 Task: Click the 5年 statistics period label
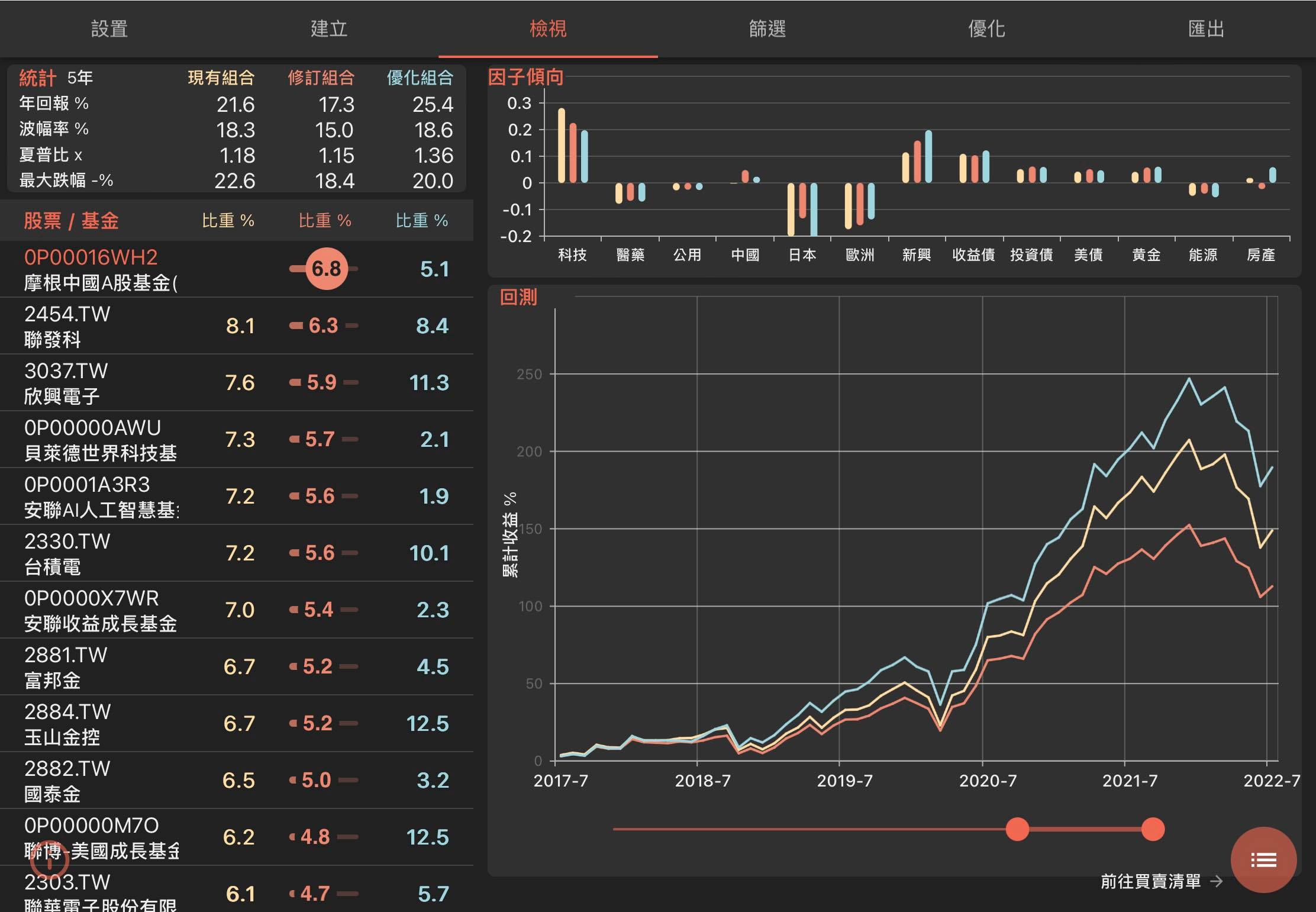(80, 78)
